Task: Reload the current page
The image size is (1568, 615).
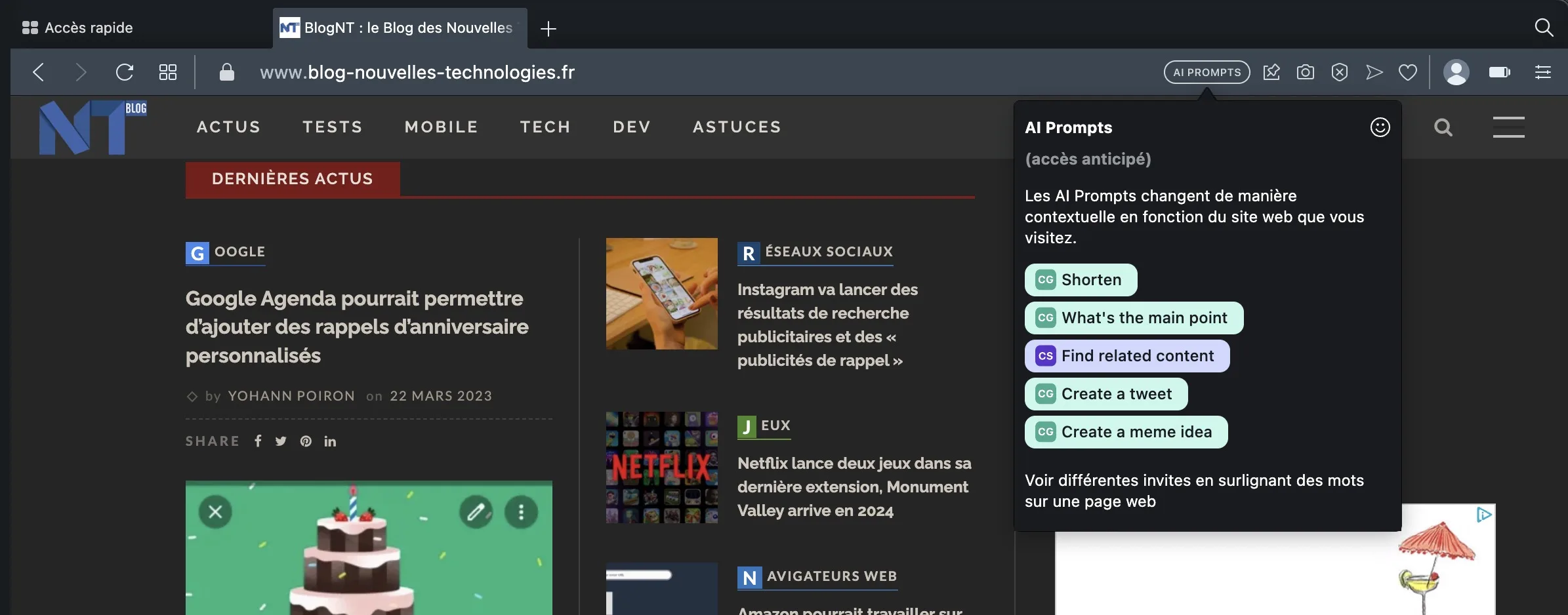Action: click(x=125, y=72)
